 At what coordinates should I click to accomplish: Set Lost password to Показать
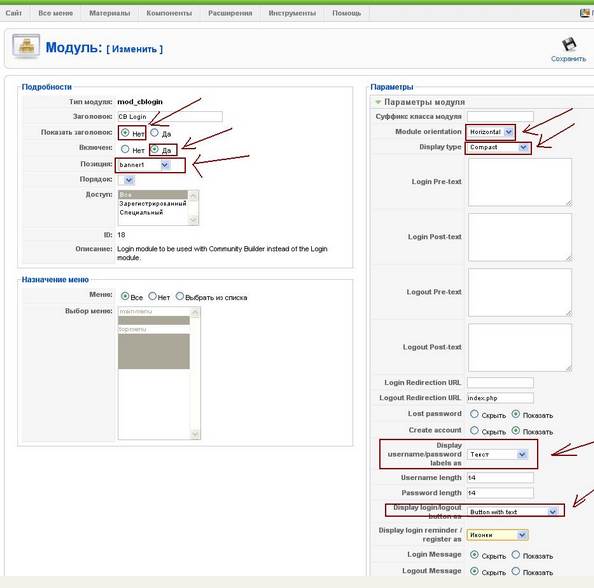point(516,414)
